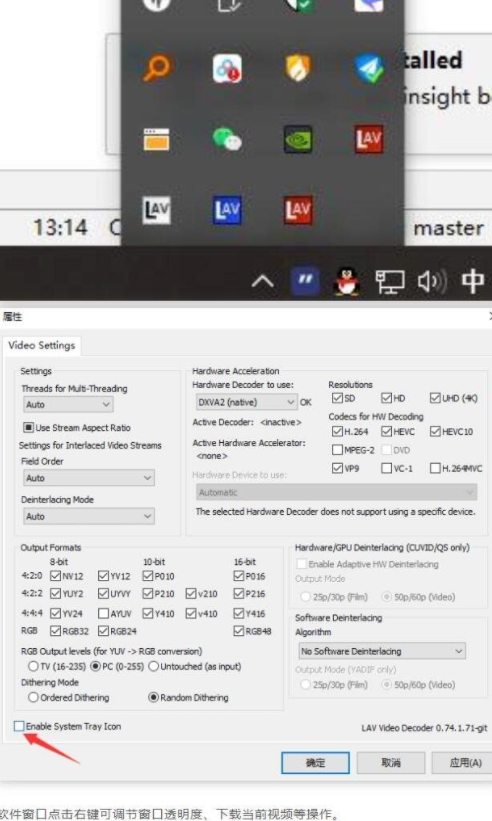Toggle UYVY output format checkbox

pyautogui.click(x=104, y=593)
